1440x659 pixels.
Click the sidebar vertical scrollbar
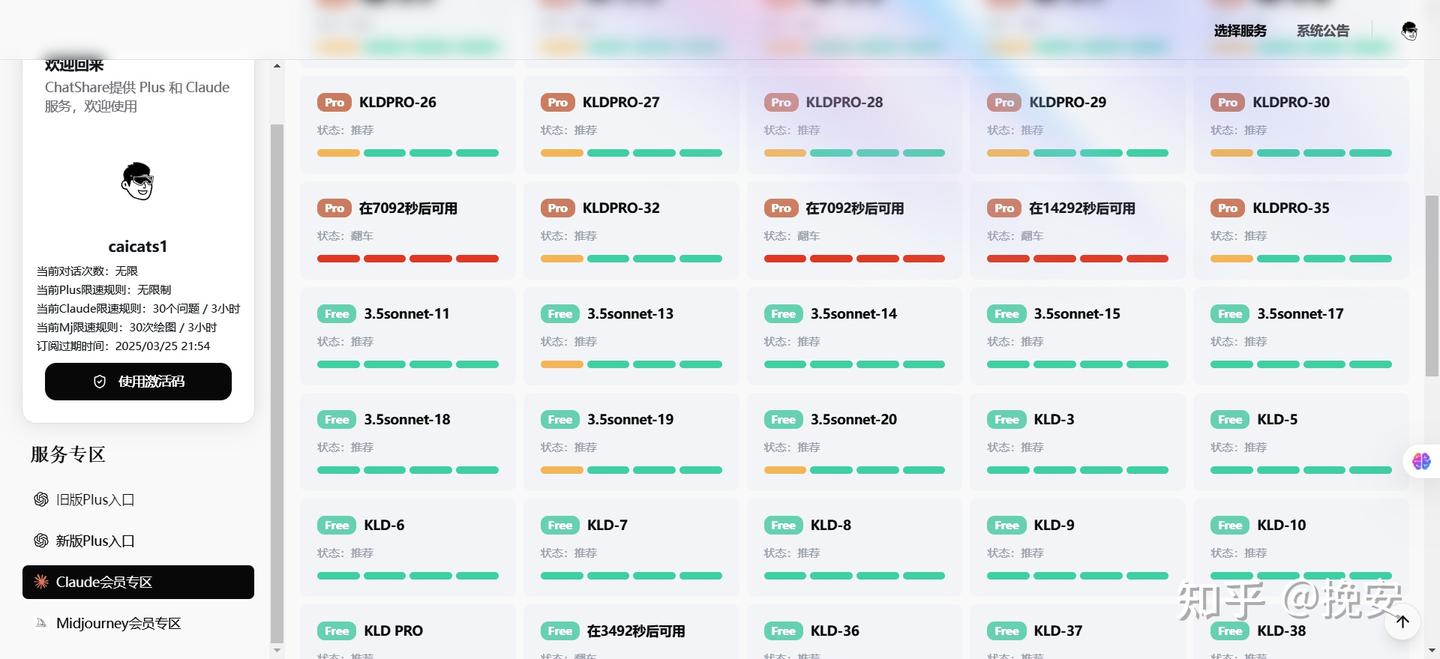pyautogui.click(x=277, y=380)
